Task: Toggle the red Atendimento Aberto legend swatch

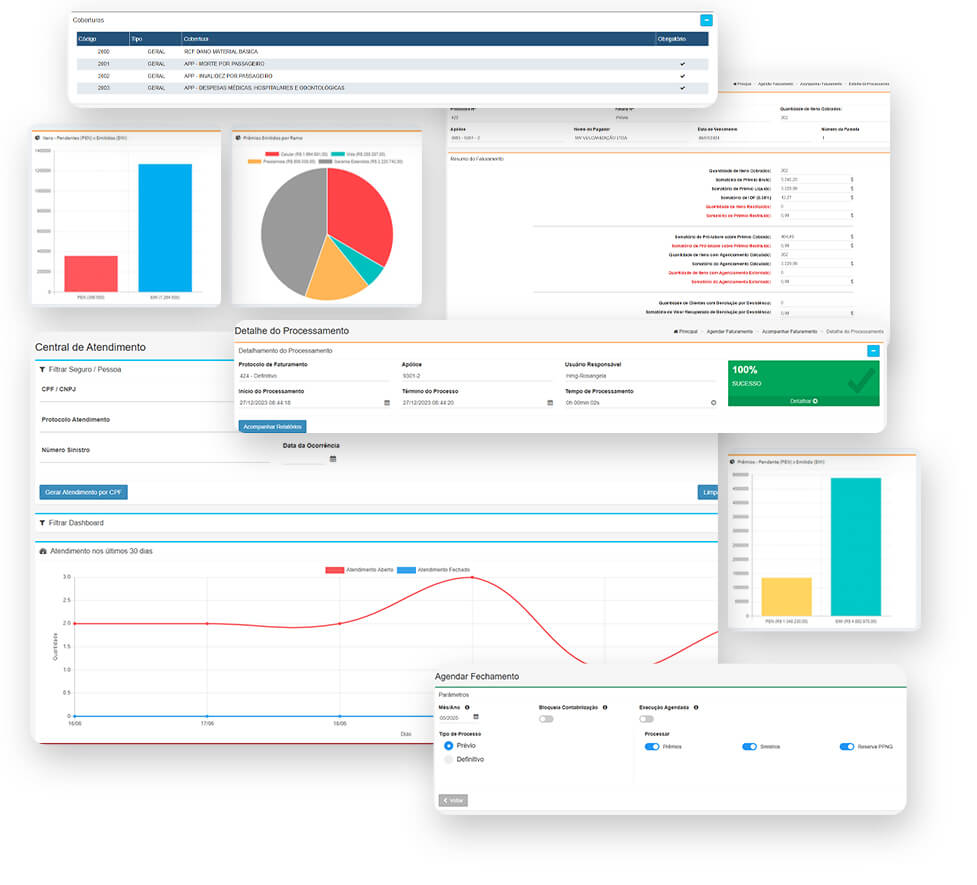Action: [x=334, y=570]
